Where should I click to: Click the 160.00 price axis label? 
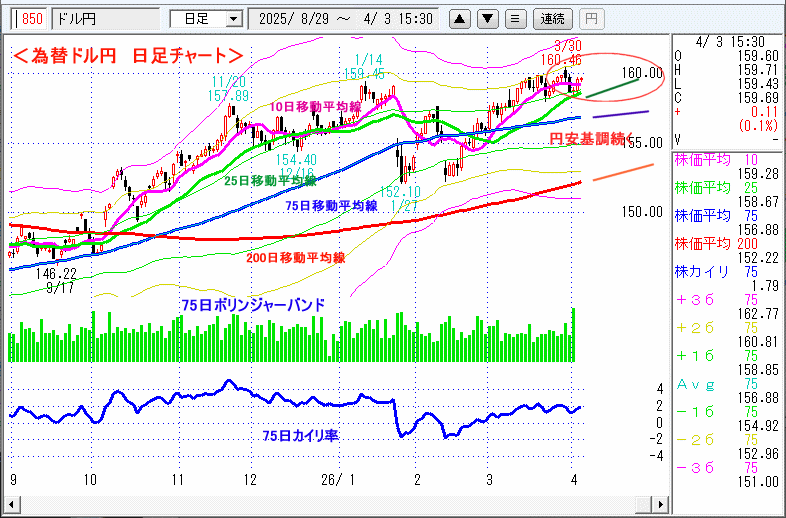pyautogui.click(x=643, y=73)
